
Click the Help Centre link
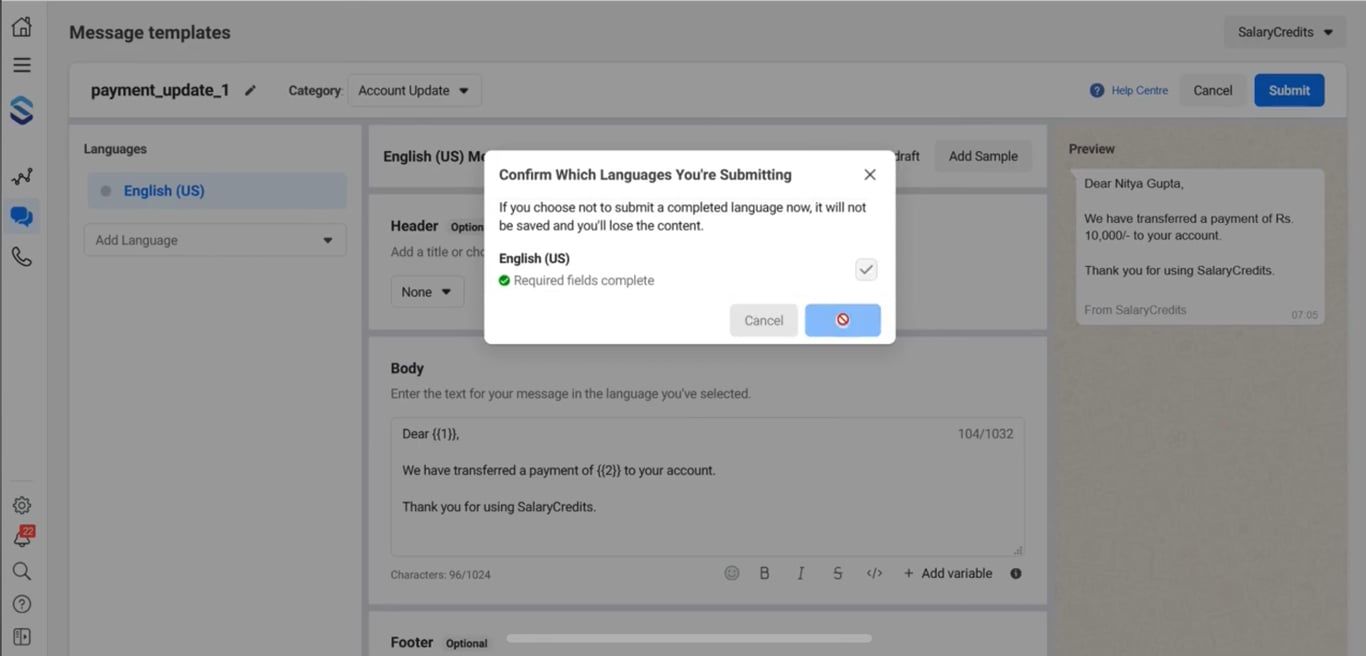tap(1129, 90)
